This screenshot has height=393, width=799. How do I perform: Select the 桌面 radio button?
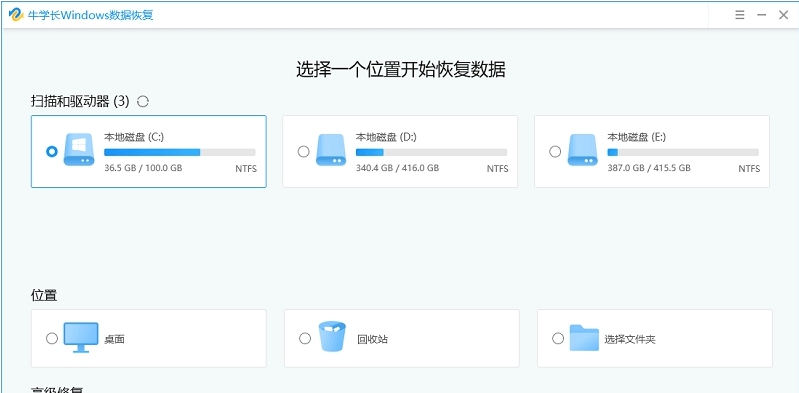pos(51,338)
